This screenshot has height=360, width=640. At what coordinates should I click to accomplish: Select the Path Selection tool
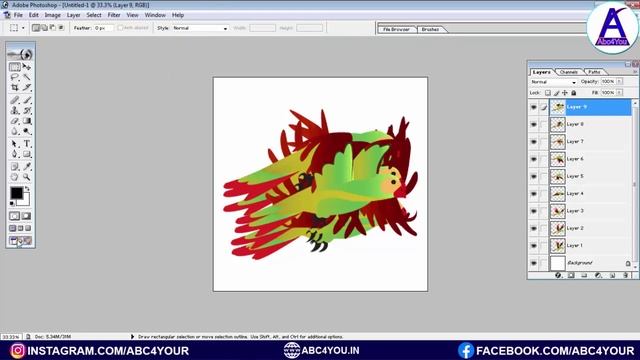[x=15, y=144]
